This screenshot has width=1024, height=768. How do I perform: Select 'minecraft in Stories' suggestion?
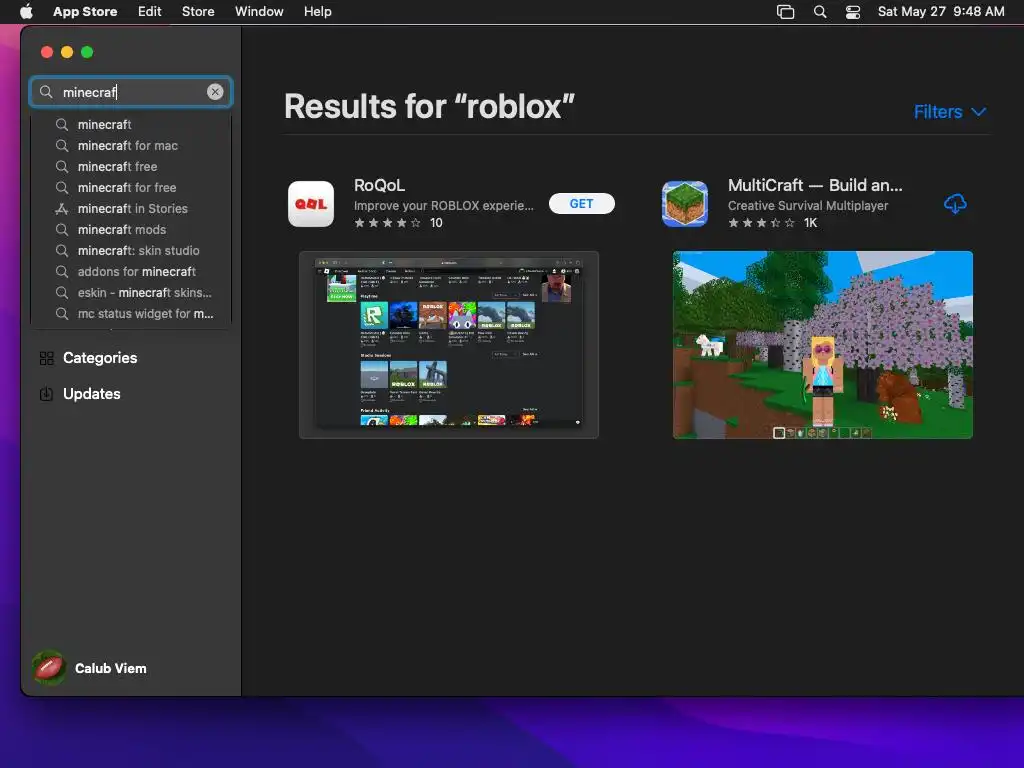(x=131, y=208)
